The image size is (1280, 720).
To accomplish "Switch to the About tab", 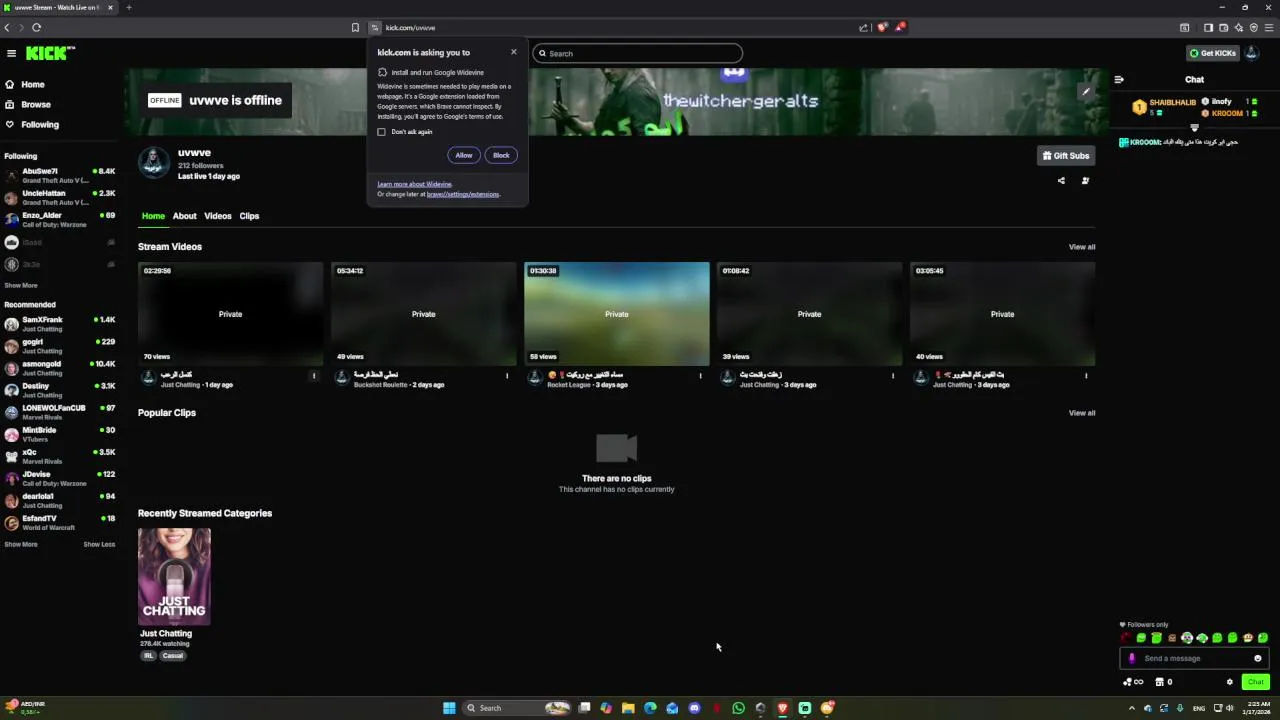I will [x=185, y=216].
